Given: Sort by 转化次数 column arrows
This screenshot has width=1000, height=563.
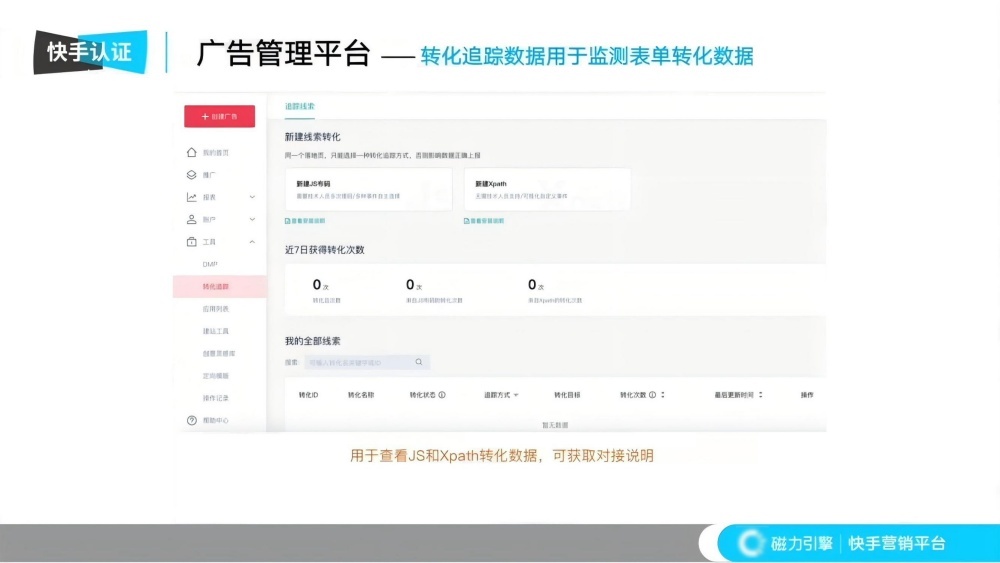Looking at the screenshot, I should [663, 395].
